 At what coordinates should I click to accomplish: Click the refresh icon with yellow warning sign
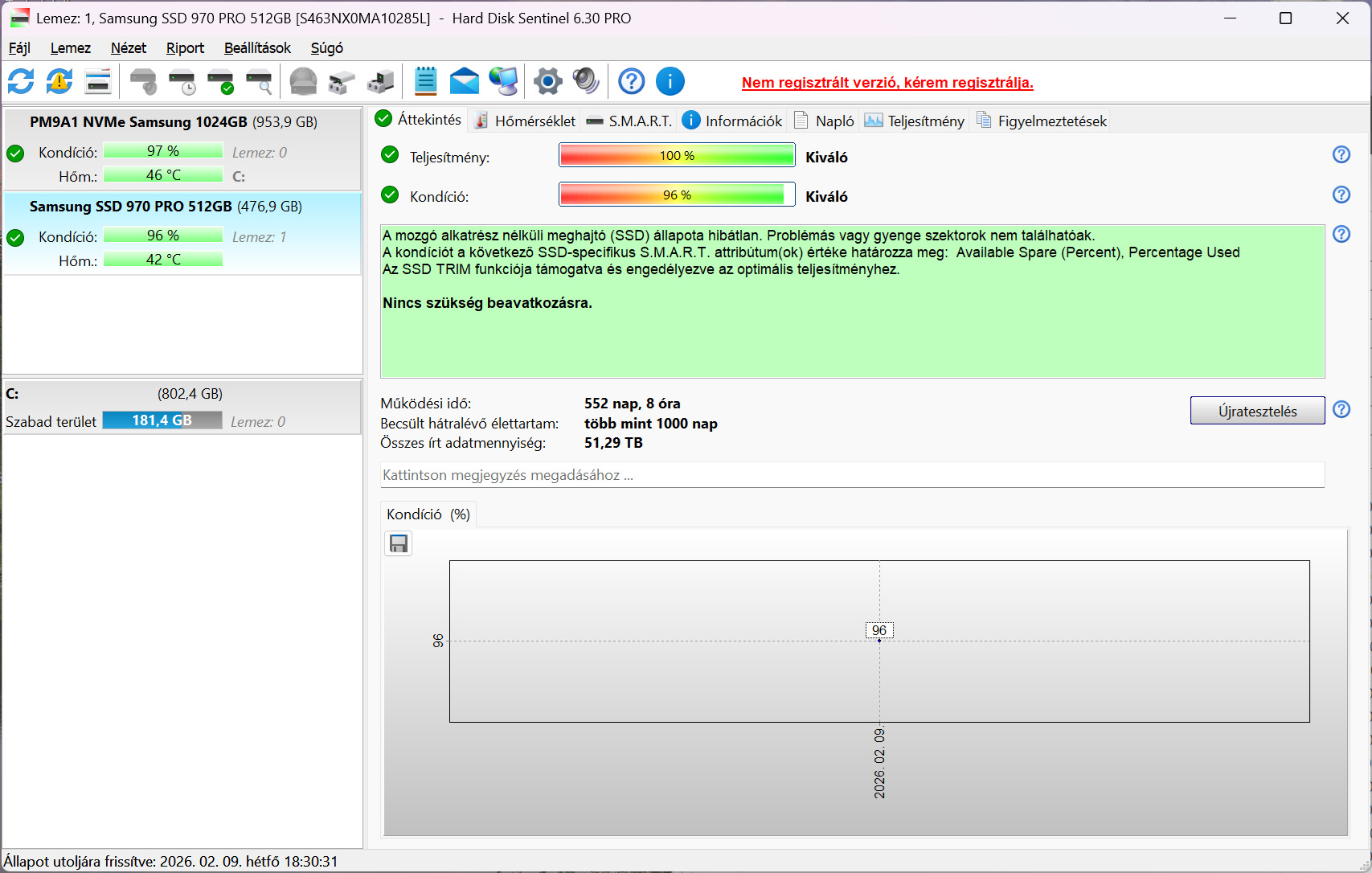click(59, 81)
